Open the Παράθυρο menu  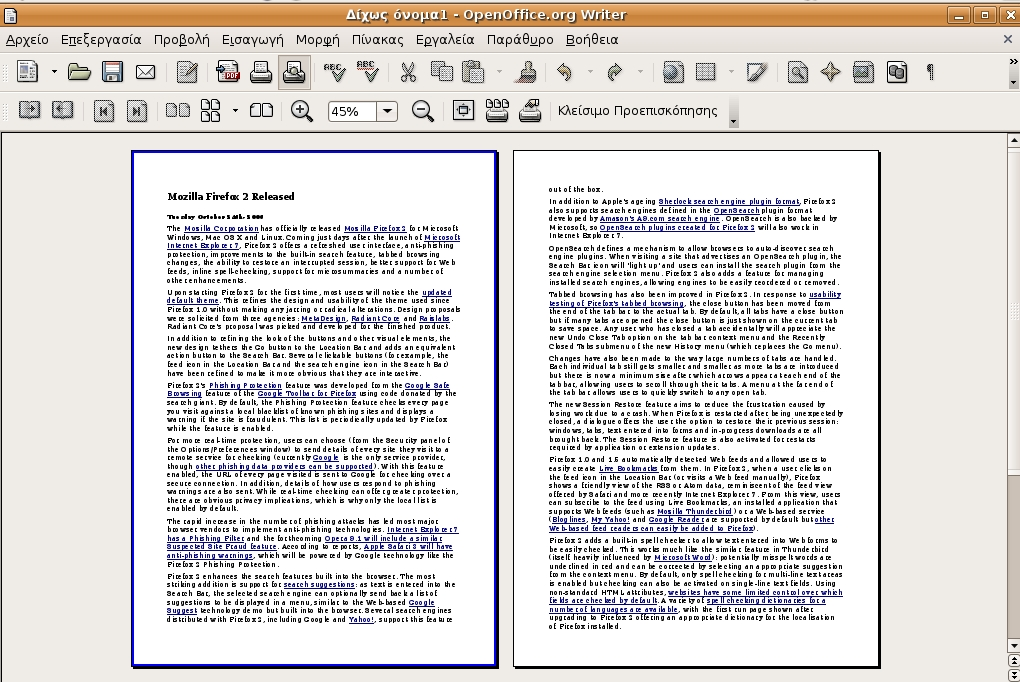pos(520,40)
